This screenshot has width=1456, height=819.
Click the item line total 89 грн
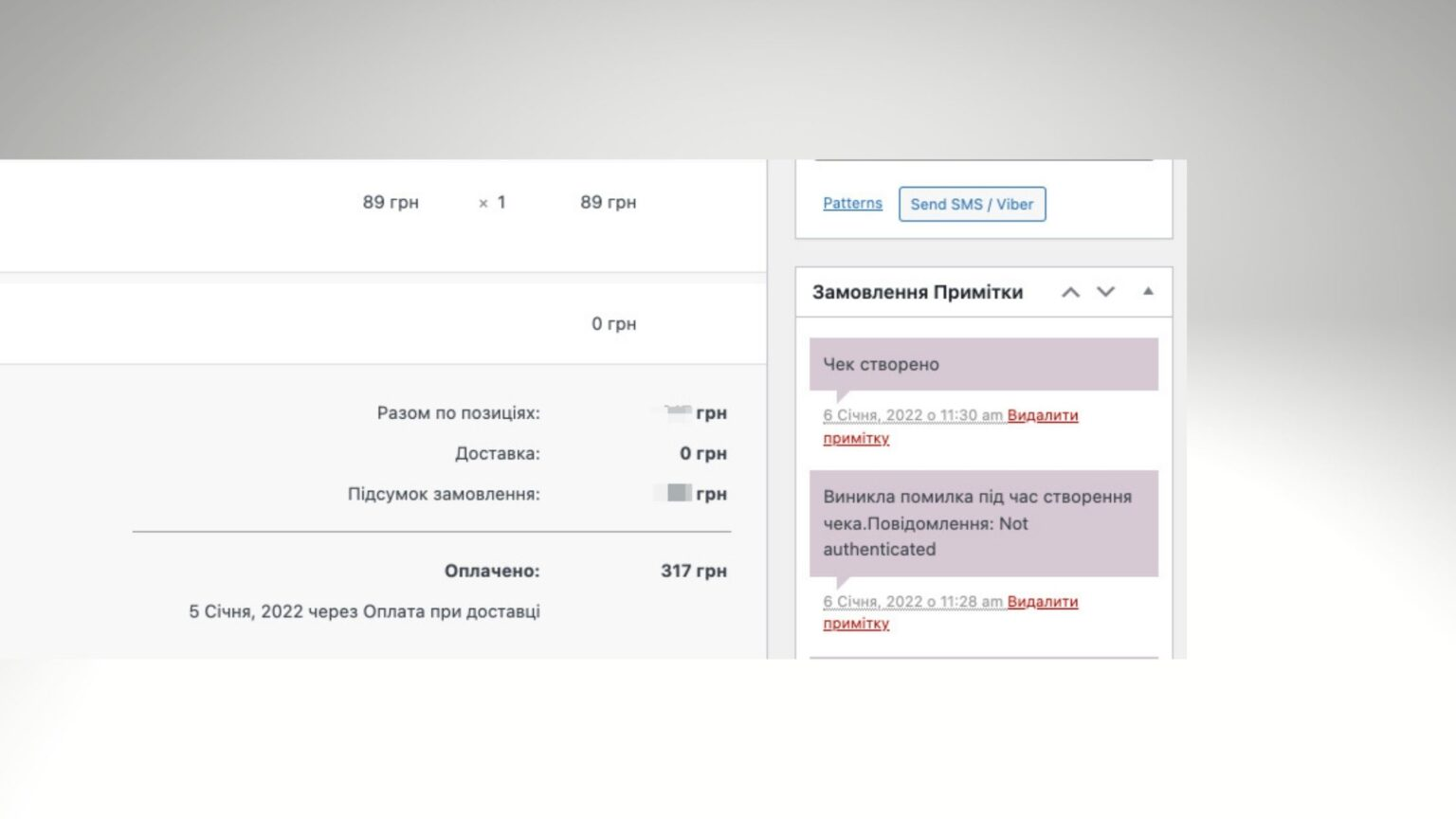click(x=609, y=202)
